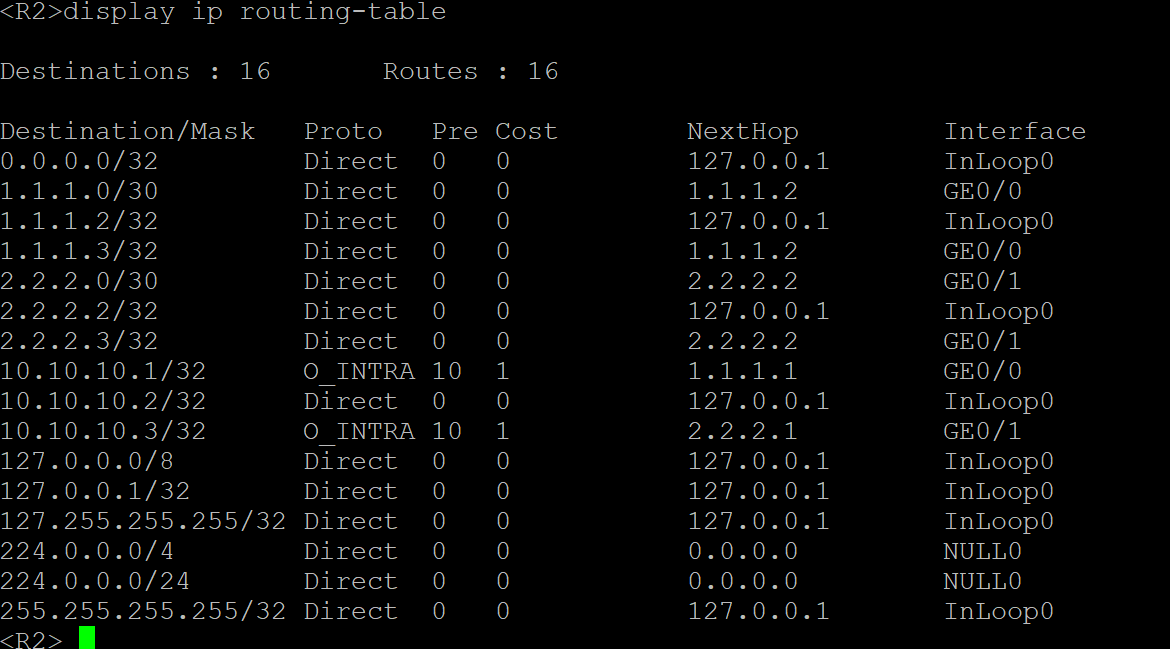Click the 10.10.10.3/32 destination entry
Image resolution: width=1170 pixels, height=649 pixels.
[103, 432]
